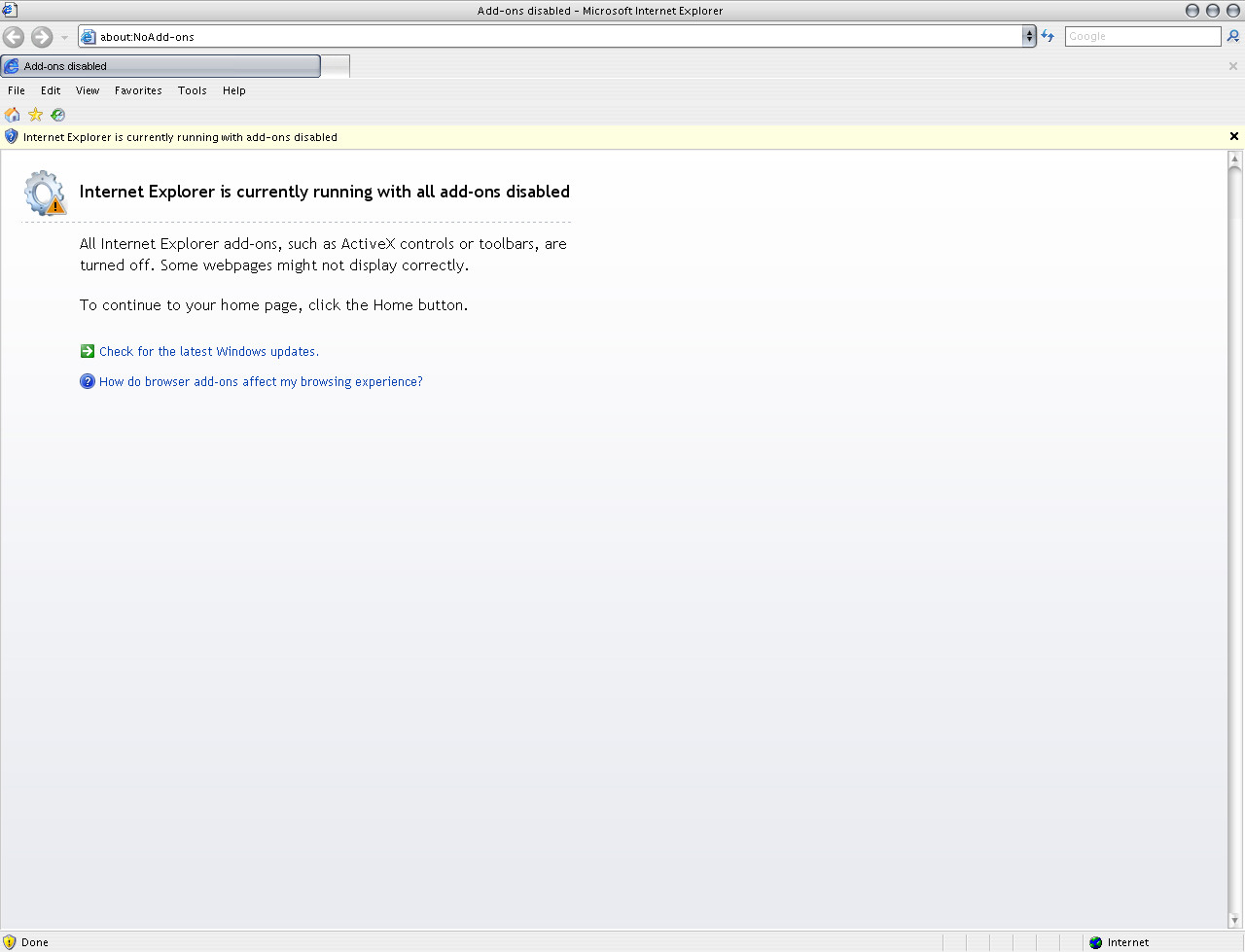The width and height of the screenshot is (1245, 952).
Task: Go back with the Back arrow button
Action: tap(14, 37)
